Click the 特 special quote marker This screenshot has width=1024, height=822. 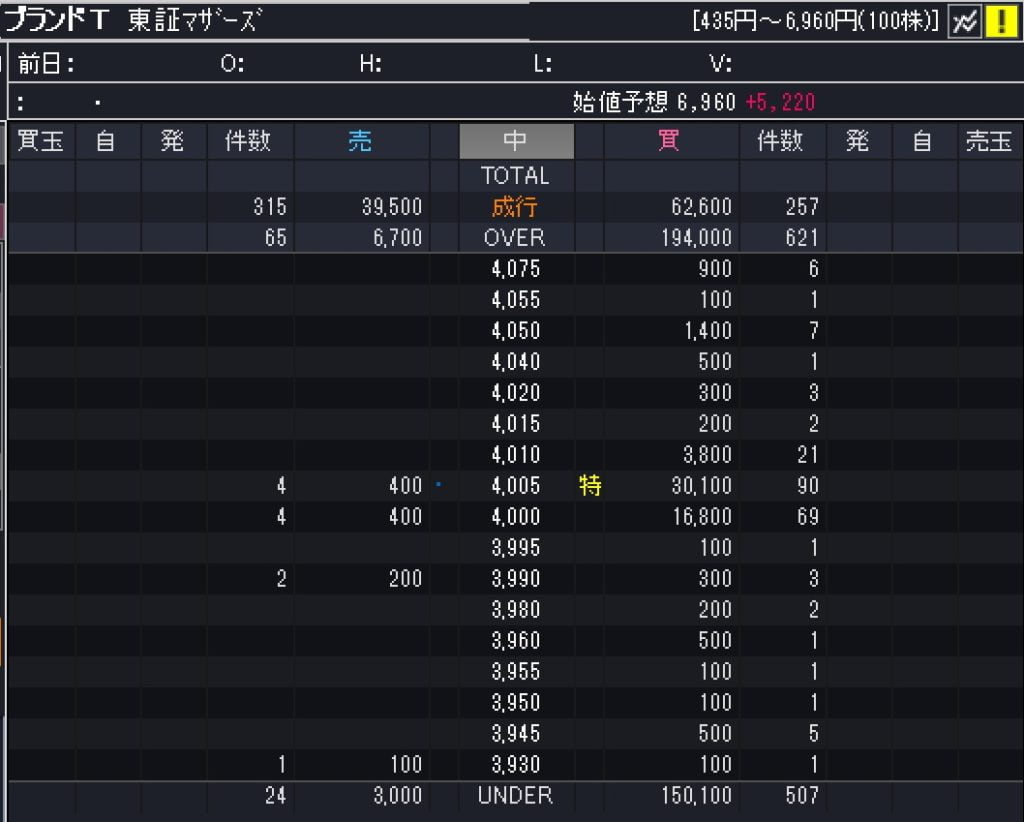(590, 486)
